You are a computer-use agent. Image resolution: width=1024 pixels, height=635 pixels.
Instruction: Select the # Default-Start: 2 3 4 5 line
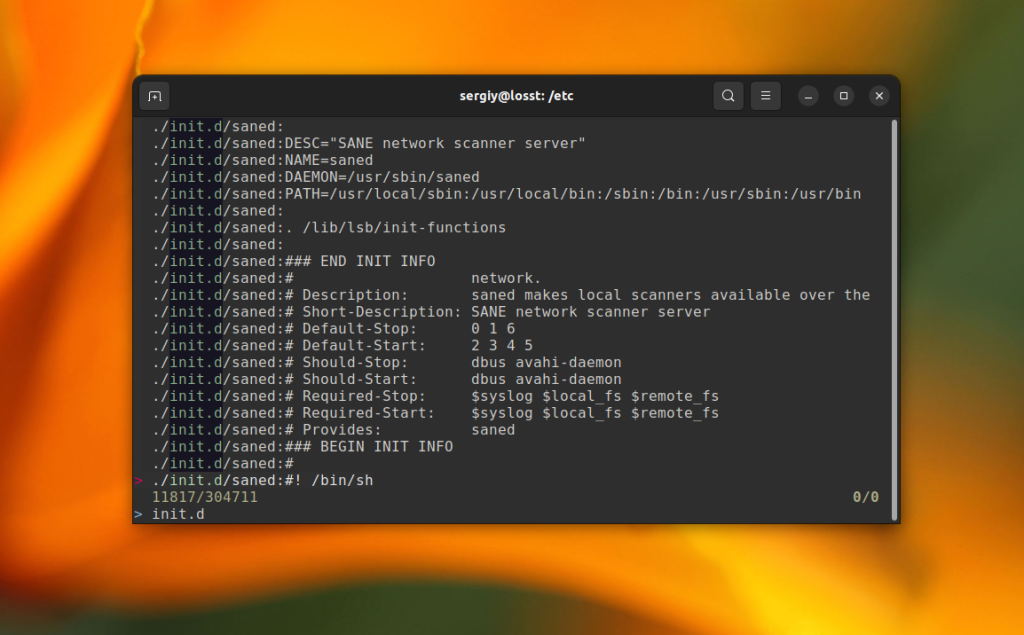coord(342,346)
